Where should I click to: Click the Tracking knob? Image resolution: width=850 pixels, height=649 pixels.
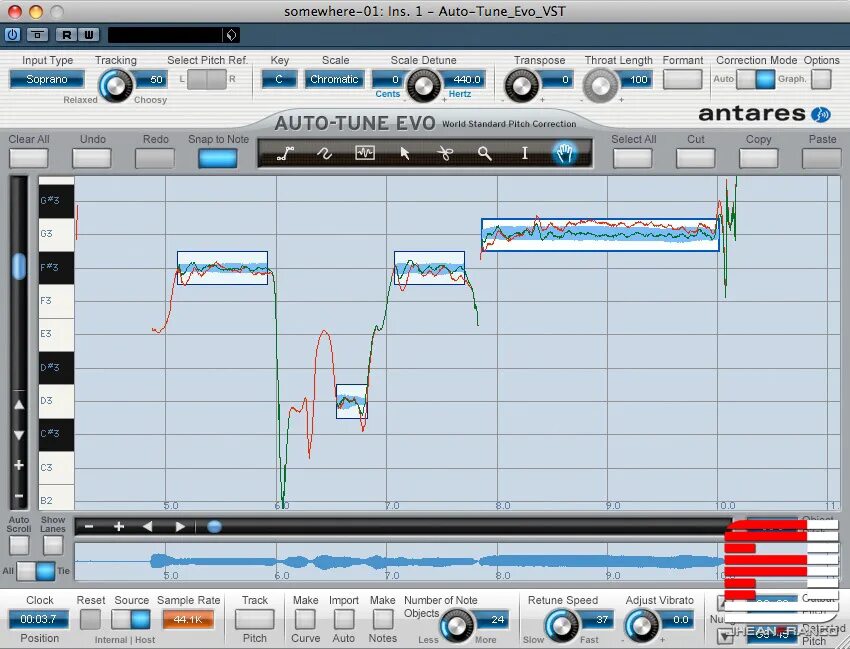(x=115, y=85)
